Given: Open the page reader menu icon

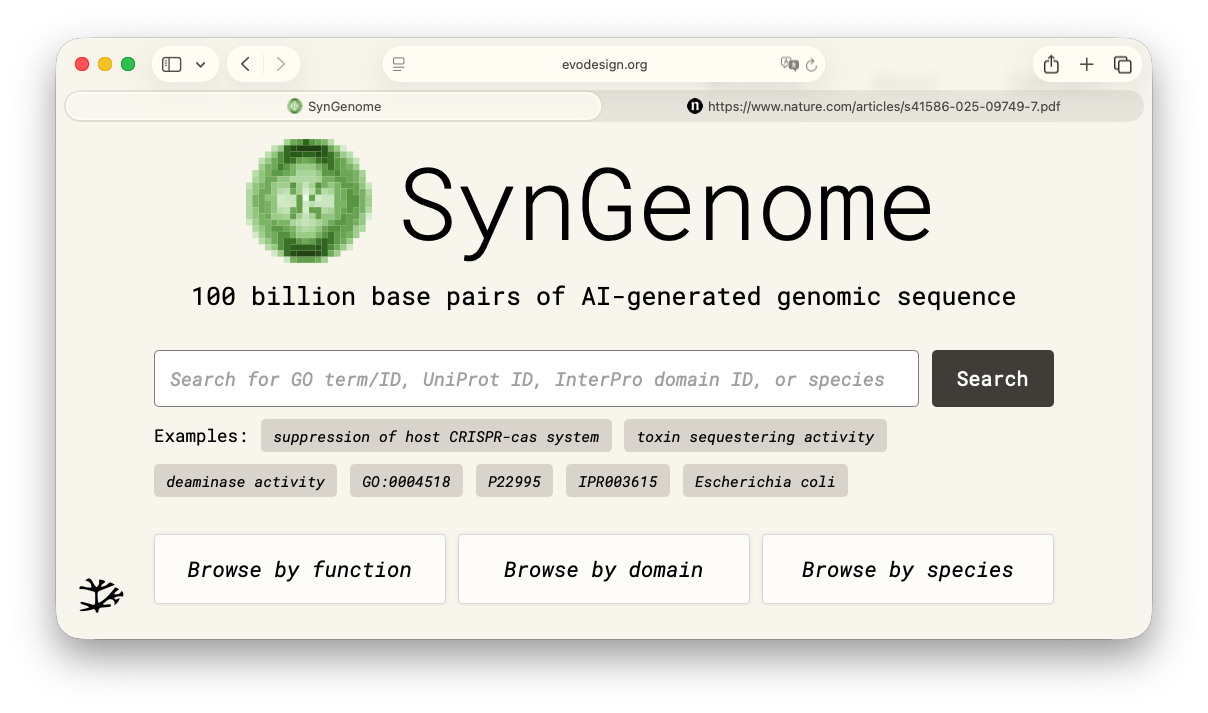Looking at the screenshot, I should tap(399, 64).
